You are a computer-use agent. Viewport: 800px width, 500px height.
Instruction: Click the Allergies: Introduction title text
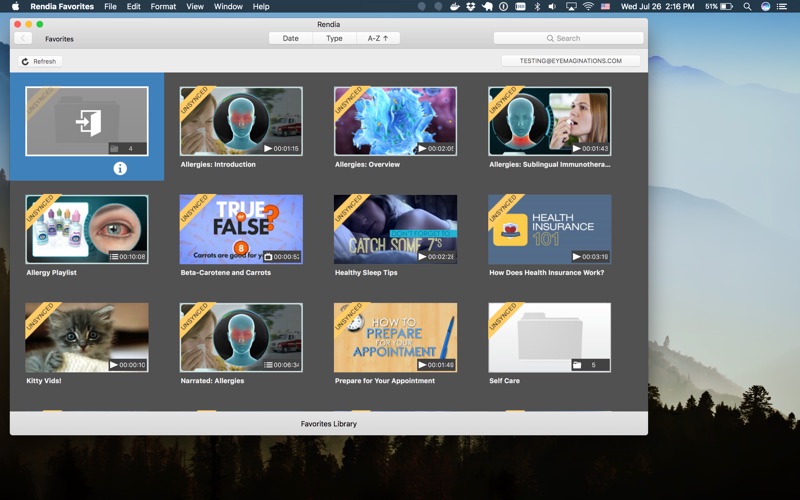pyautogui.click(x=218, y=164)
